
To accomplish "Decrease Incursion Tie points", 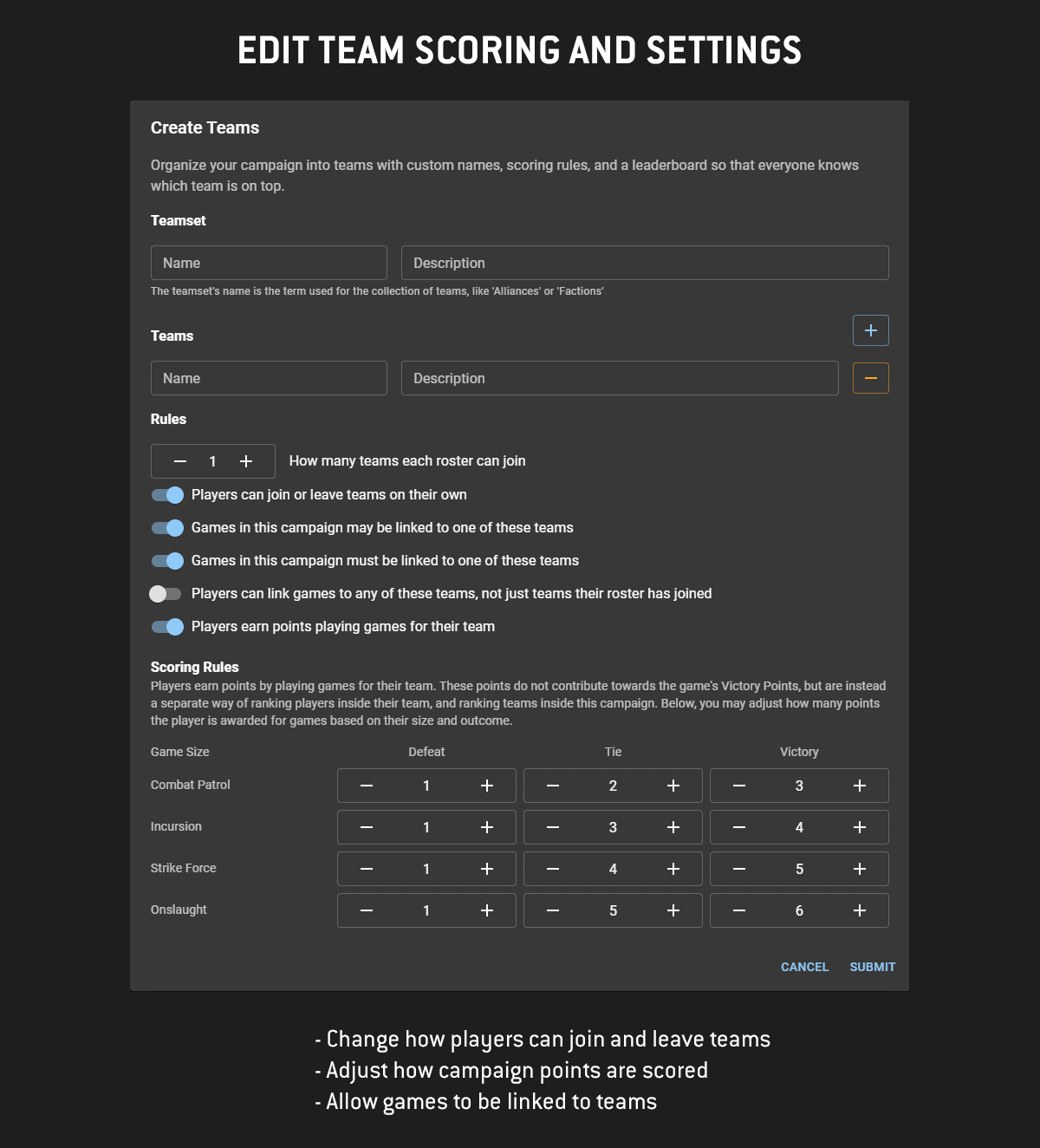I will point(553,827).
